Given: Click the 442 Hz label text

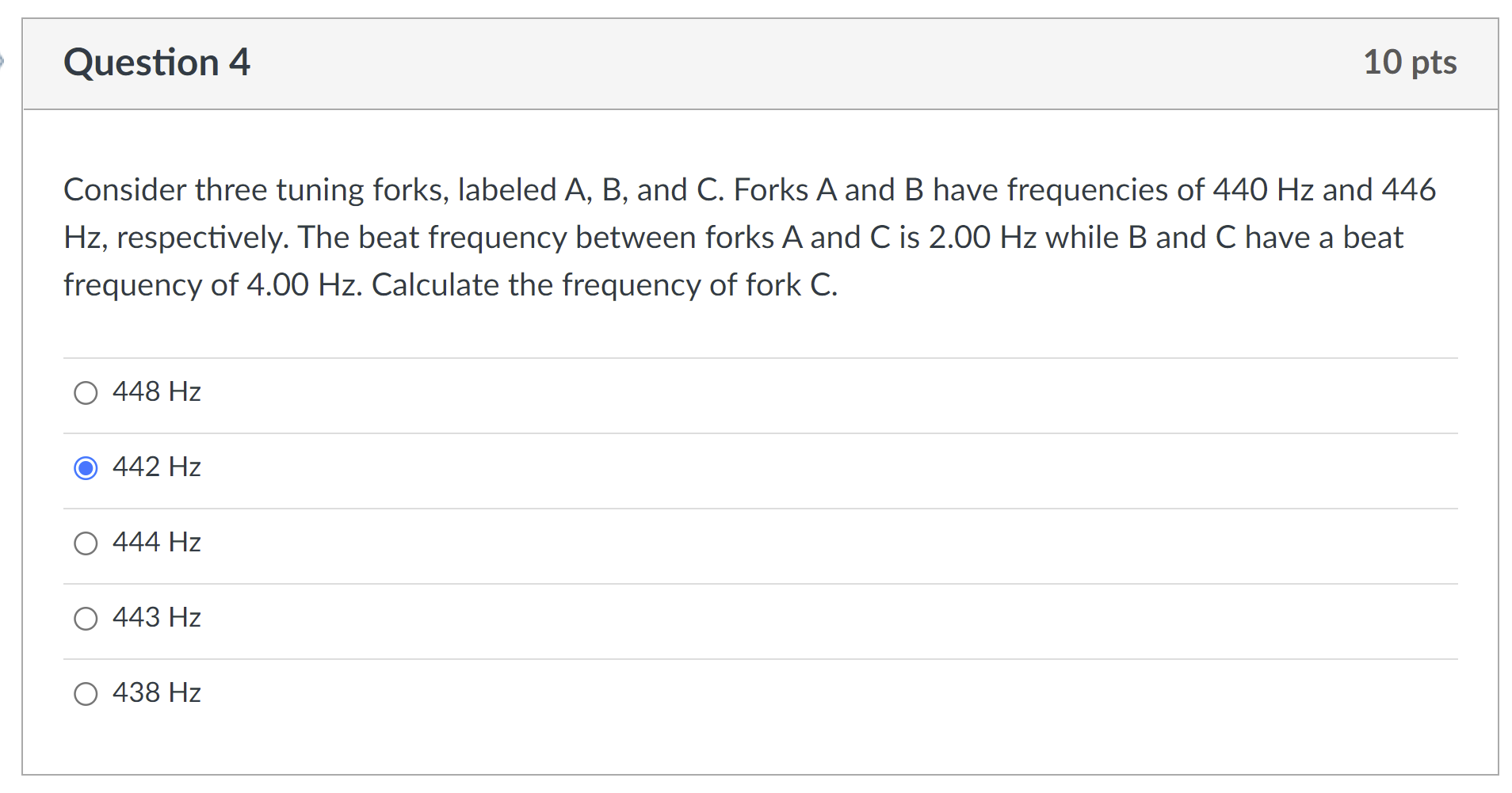Looking at the screenshot, I should 156,467.
